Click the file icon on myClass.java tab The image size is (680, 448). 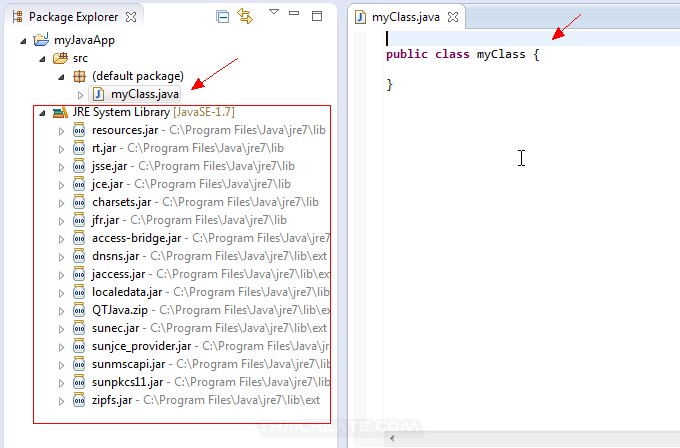tap(360, 17)
